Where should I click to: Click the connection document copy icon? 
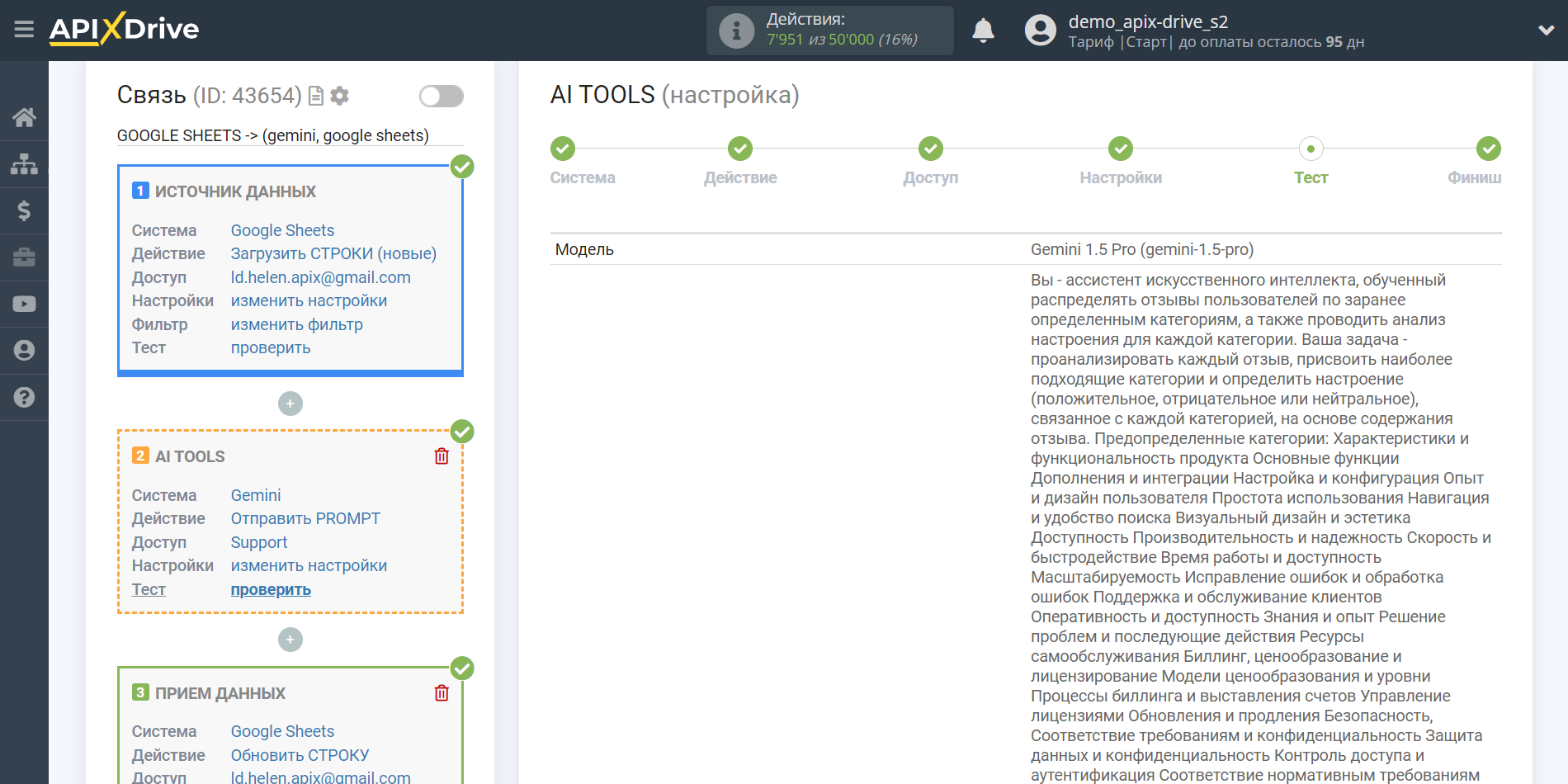(x=315, y=97)
